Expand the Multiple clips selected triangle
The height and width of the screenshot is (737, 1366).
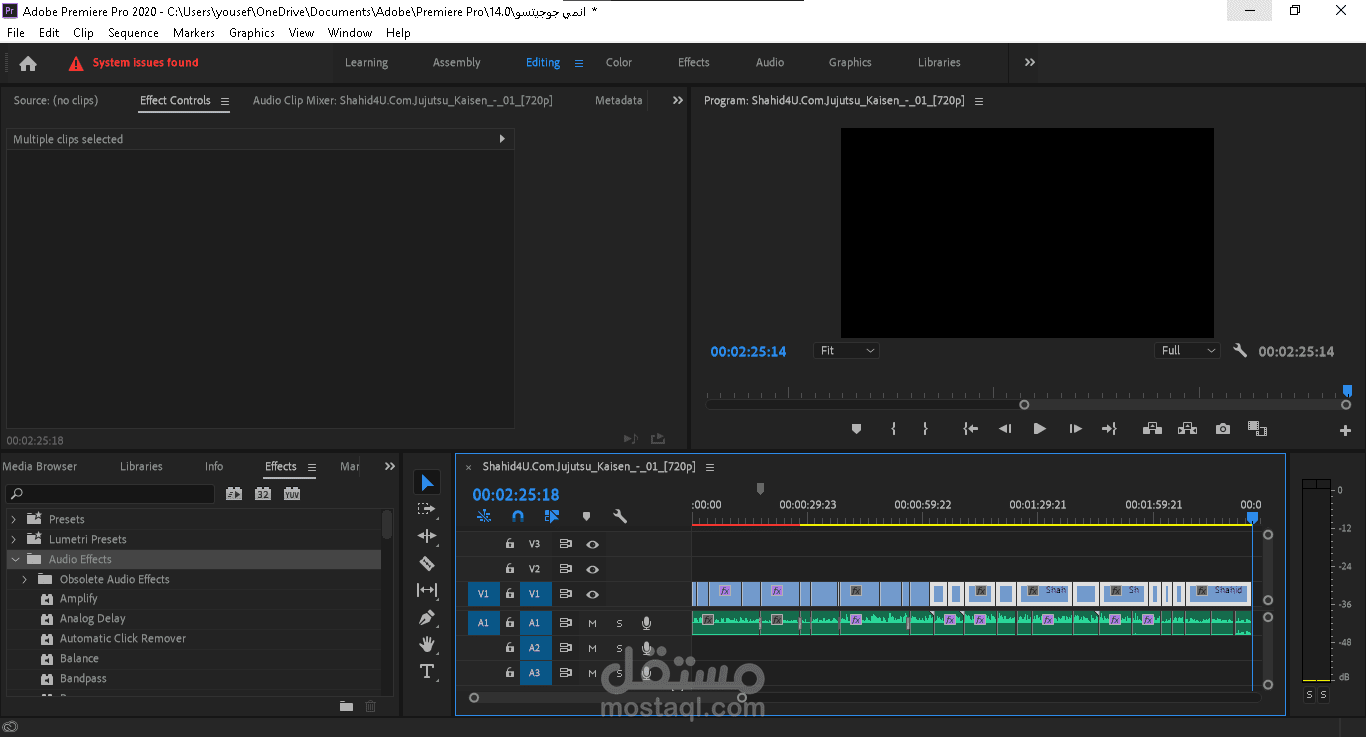point(502,139)
